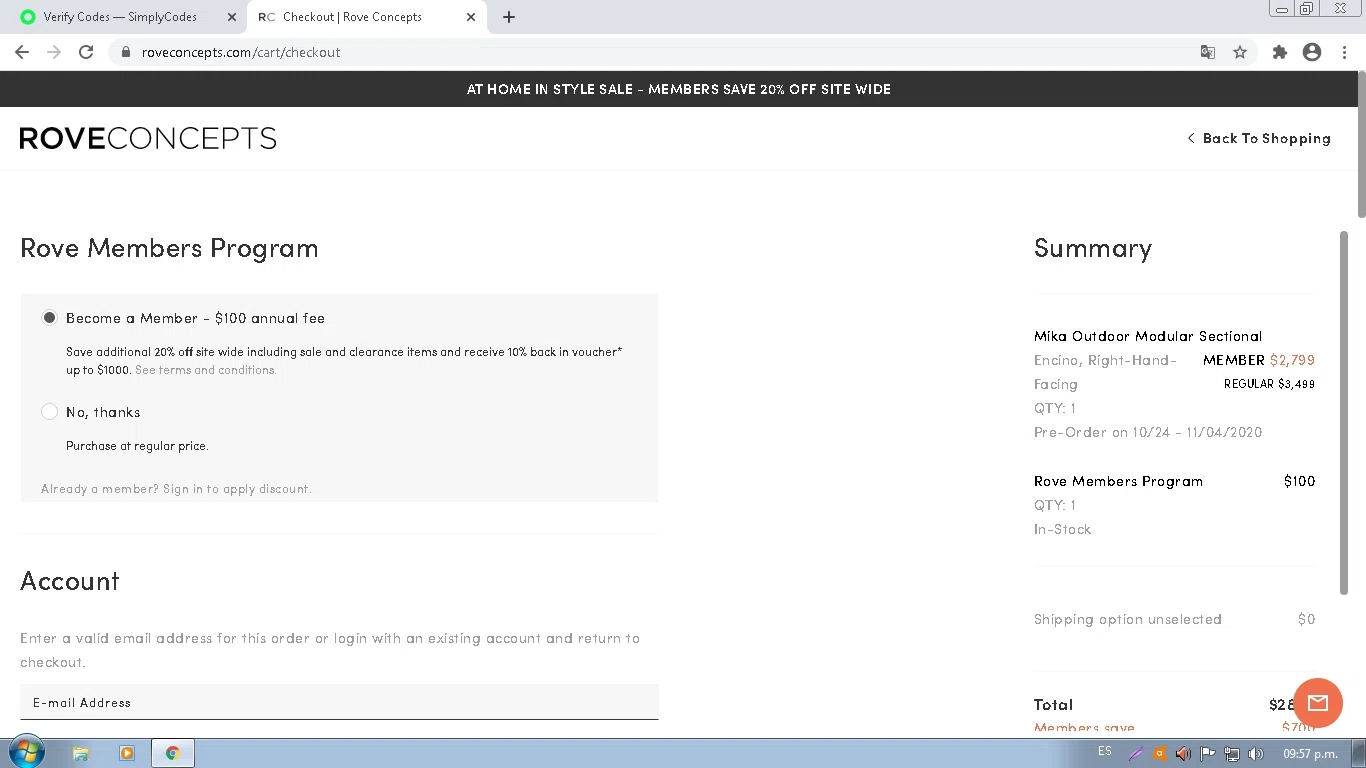Focus the E-mail Address field
This screenshot has height=768, width=1366.
[x=339, y=702]
